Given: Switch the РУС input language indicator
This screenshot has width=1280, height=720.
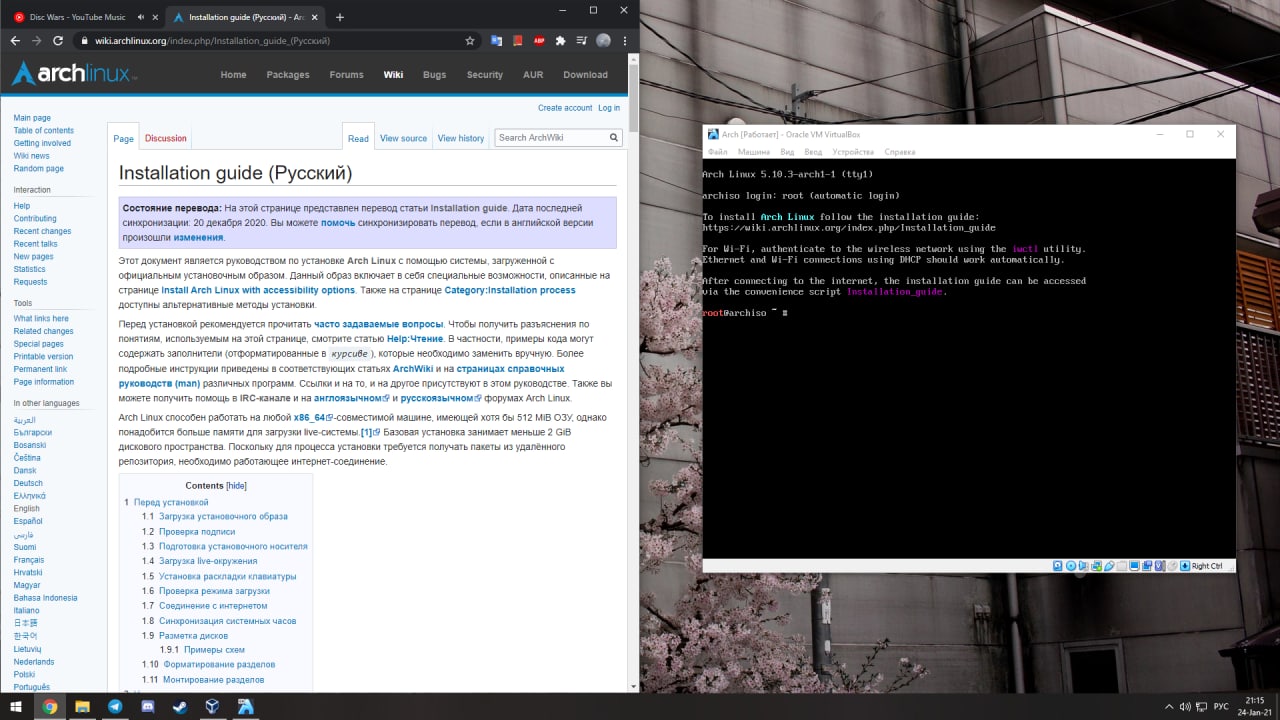Looking at the screenshot, I should (1221, 706).
